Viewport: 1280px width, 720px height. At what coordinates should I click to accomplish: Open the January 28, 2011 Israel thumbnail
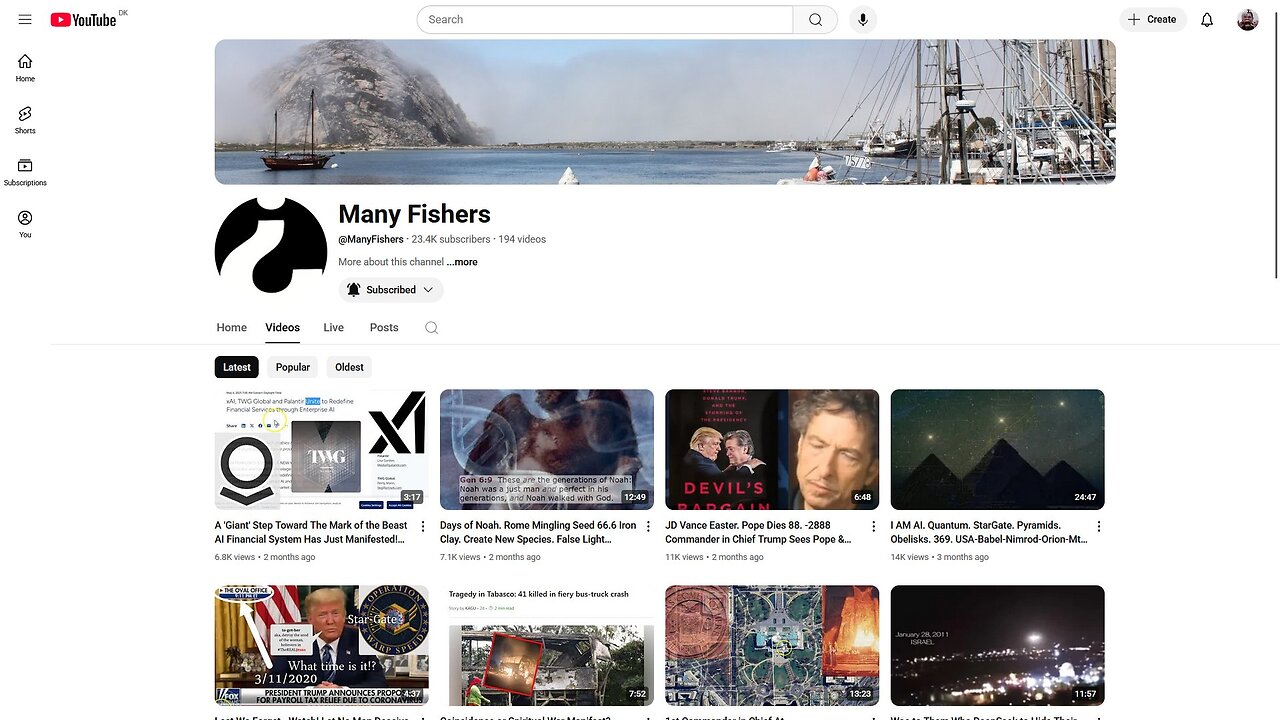coord(998,645)
